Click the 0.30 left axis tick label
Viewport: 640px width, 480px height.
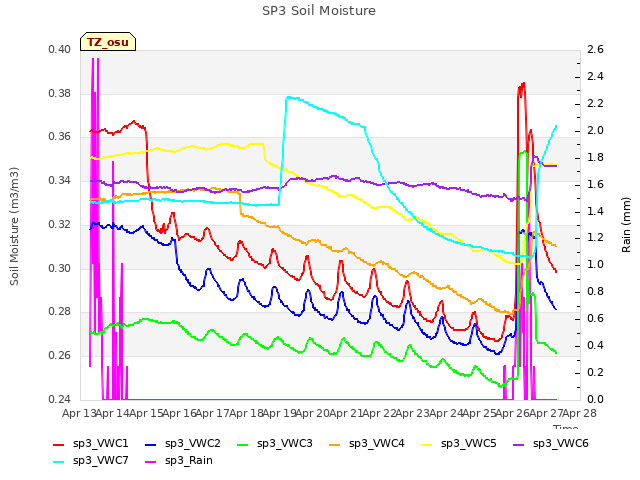(x=60, y=268)
